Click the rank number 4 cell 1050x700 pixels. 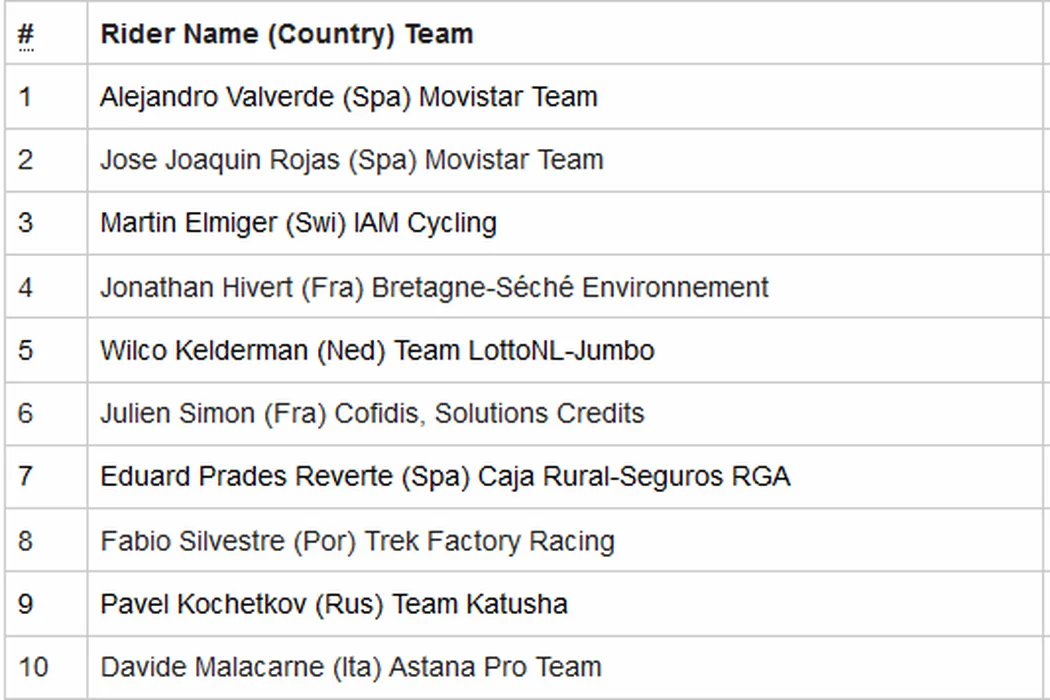[x=25, y=287]
